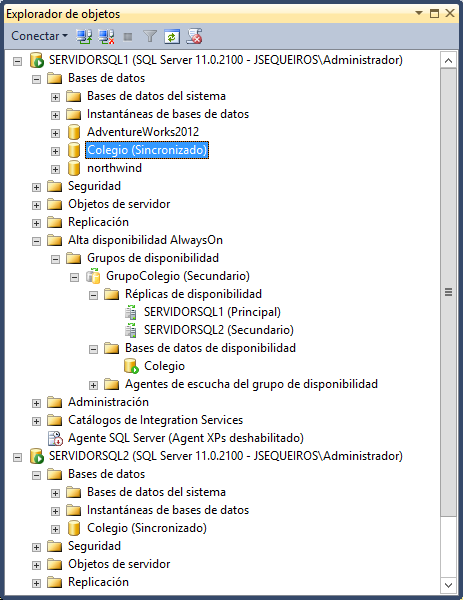Expand Objetos de servidor under SERVIDORSQL1
The width and height of the screenshot is (463, 600).
click(36, 205)
